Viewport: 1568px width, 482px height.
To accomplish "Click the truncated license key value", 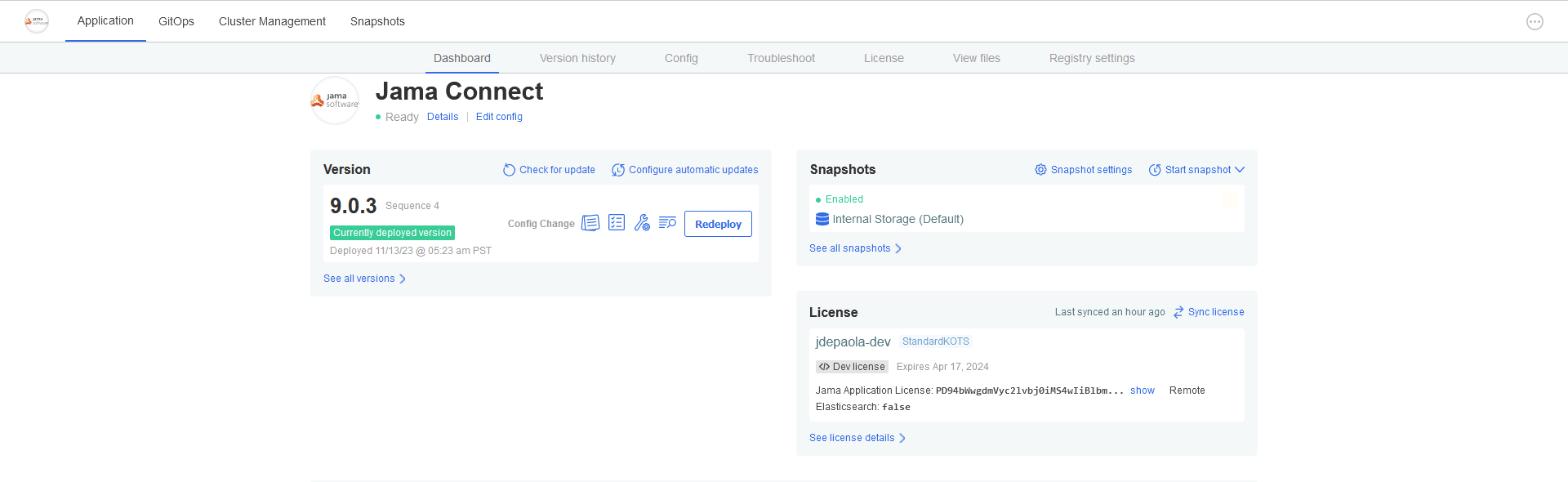I will (x=1030, y=391).
